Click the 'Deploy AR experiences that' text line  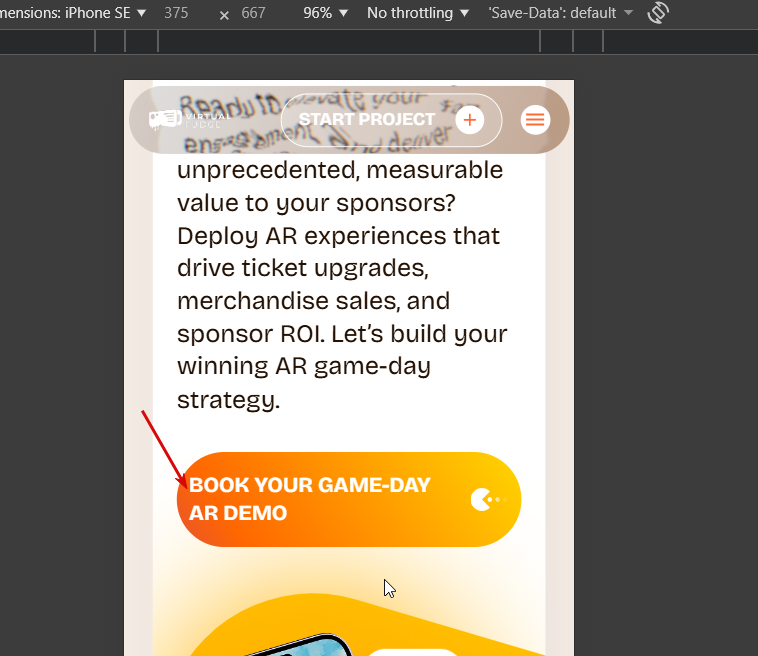[x=338, y=236]
